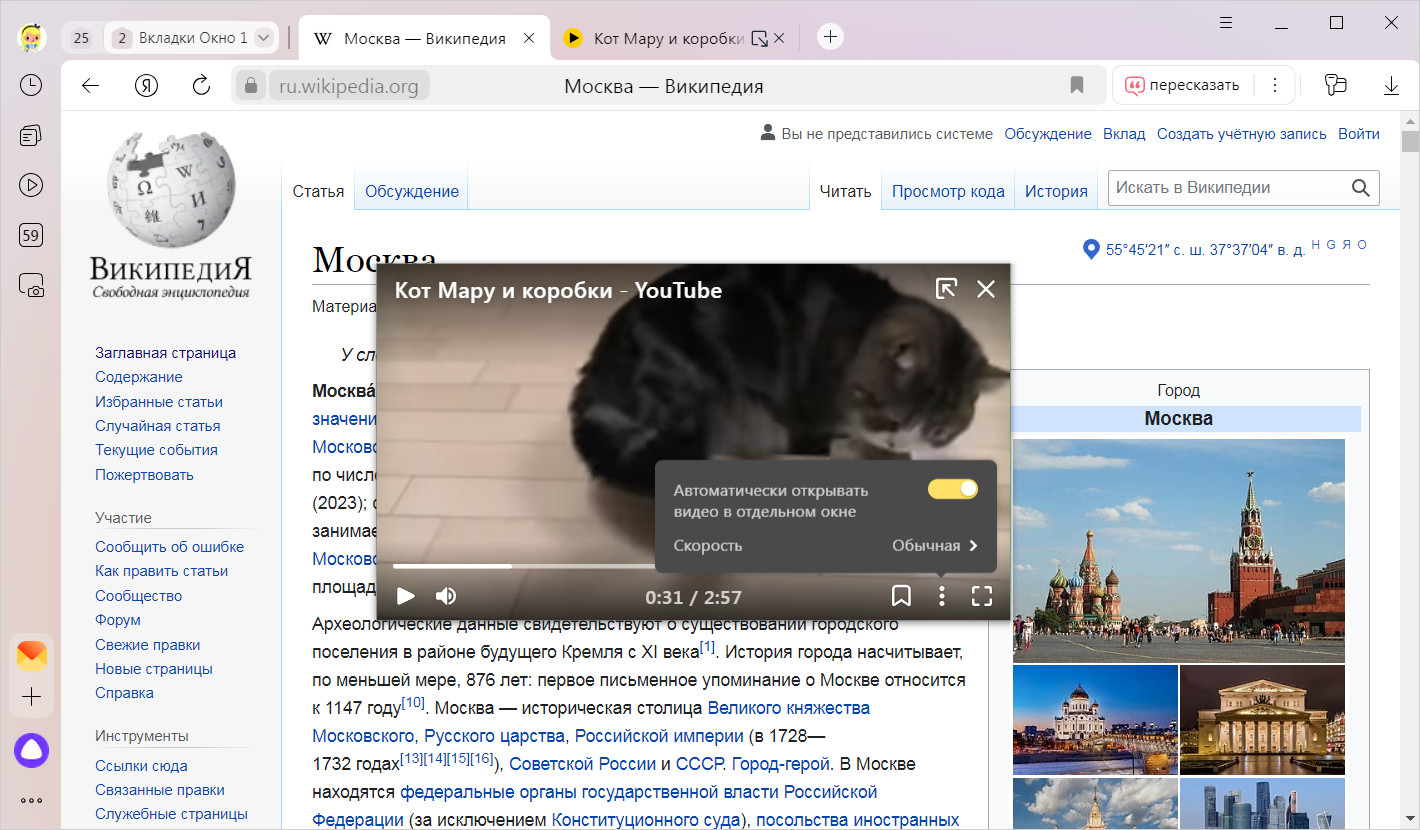The height and width of the screenshot is (830, 1420).
Task: Select the Читать view tab
Action: pos(845,191)
